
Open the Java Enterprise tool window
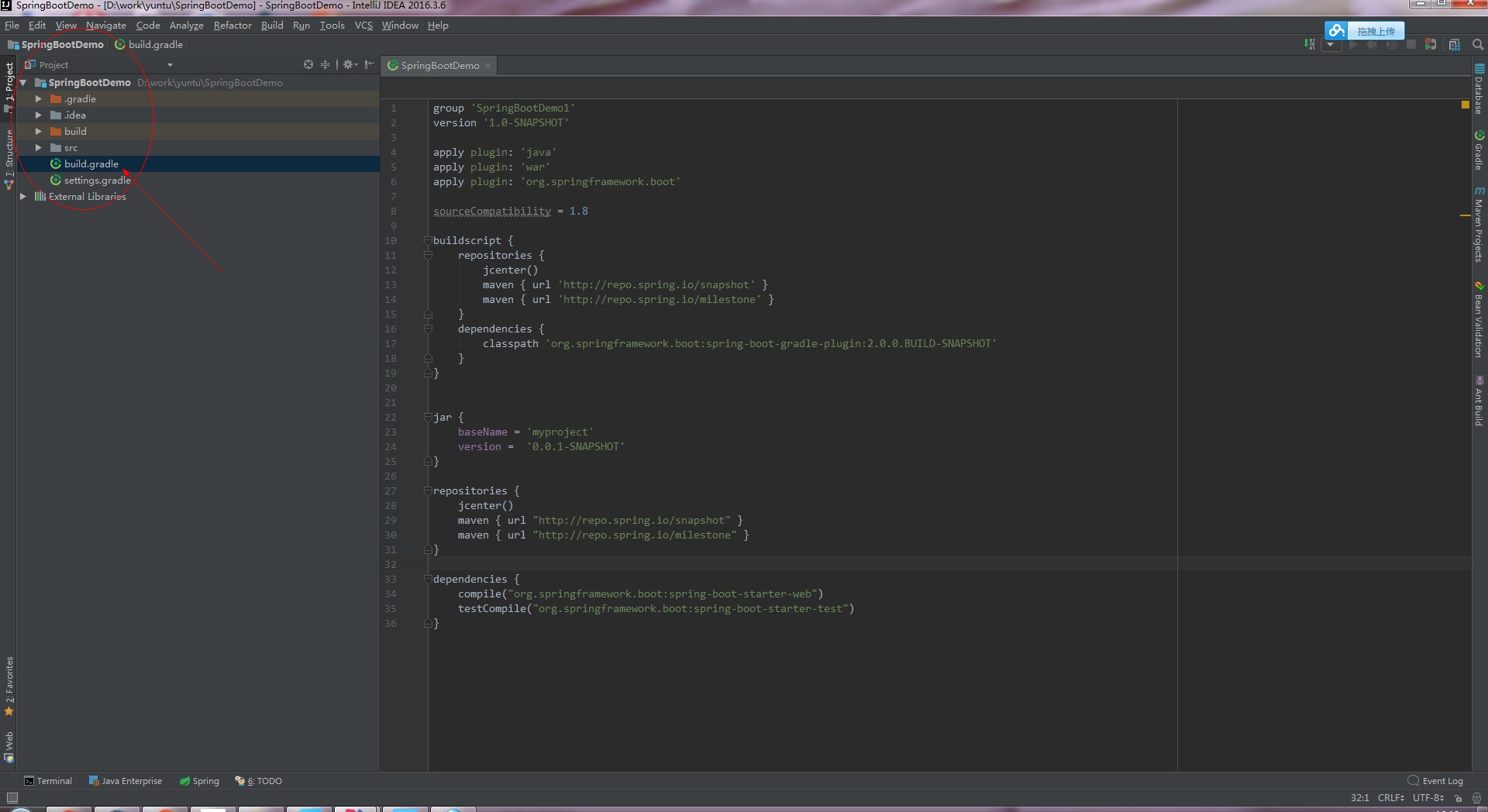pos(126,781)
